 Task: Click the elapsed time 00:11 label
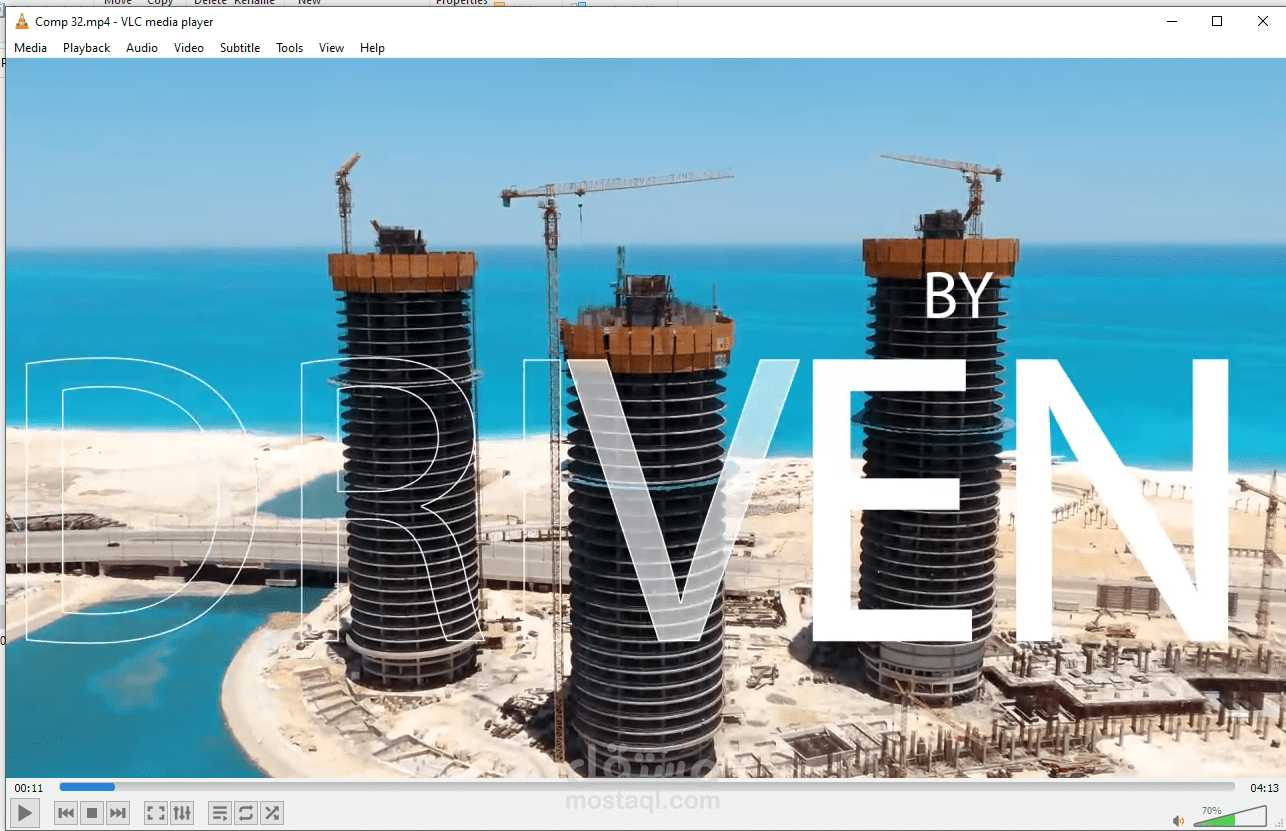(29, 788)
